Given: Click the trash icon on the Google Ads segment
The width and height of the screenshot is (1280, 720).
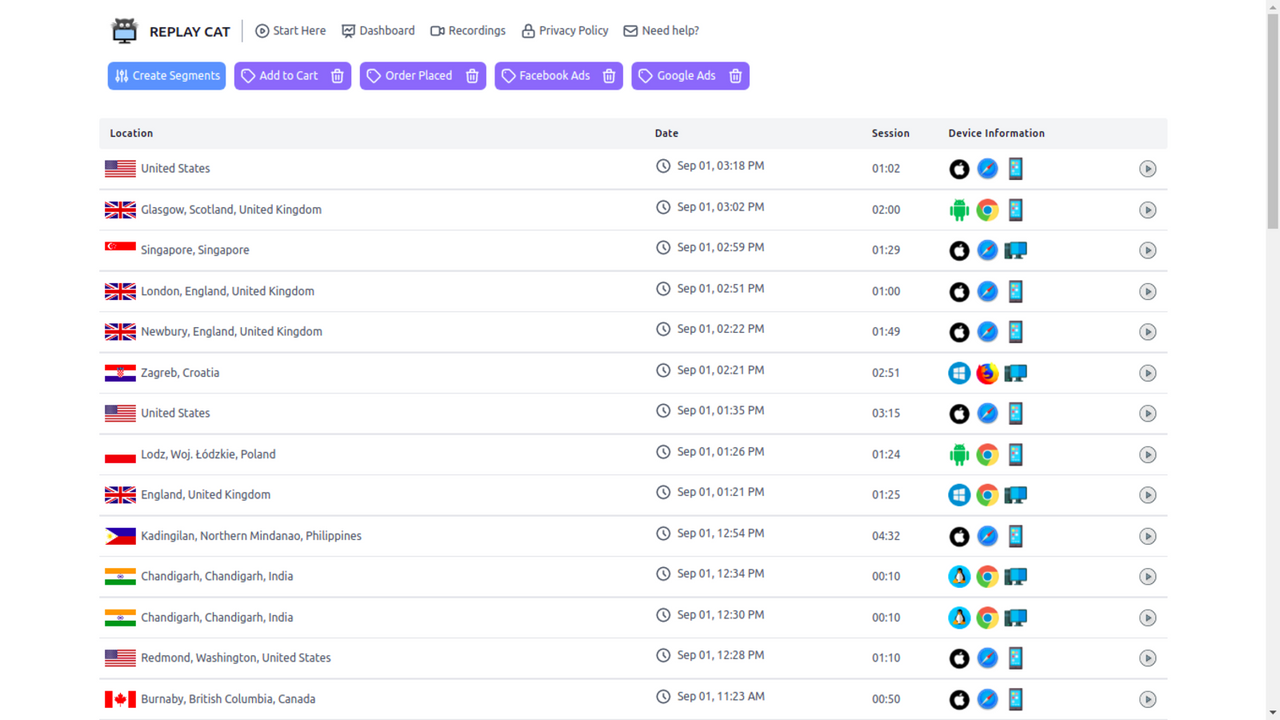Looking at the screenshot, I should [735, 75].
